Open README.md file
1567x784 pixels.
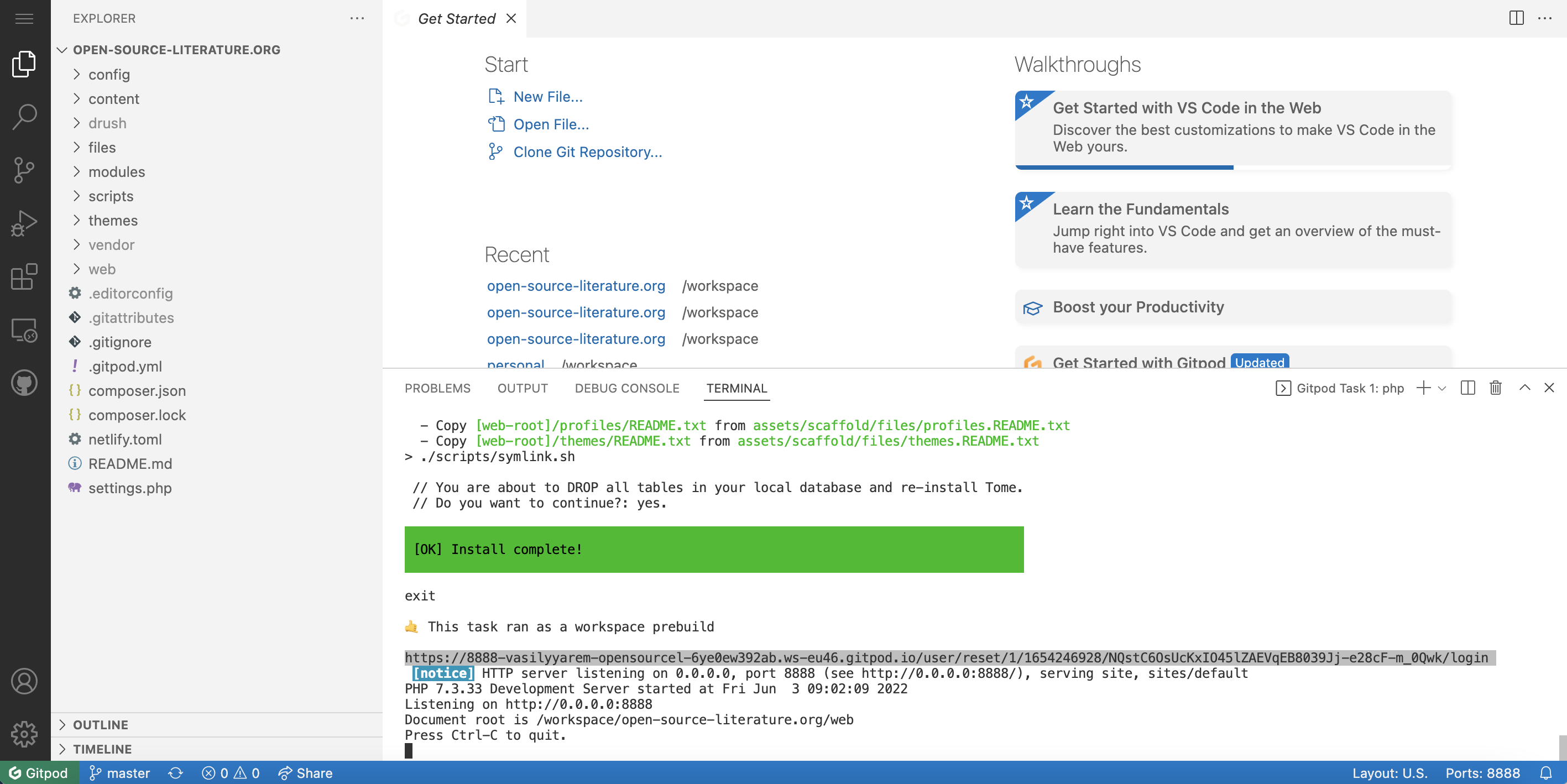217,463
